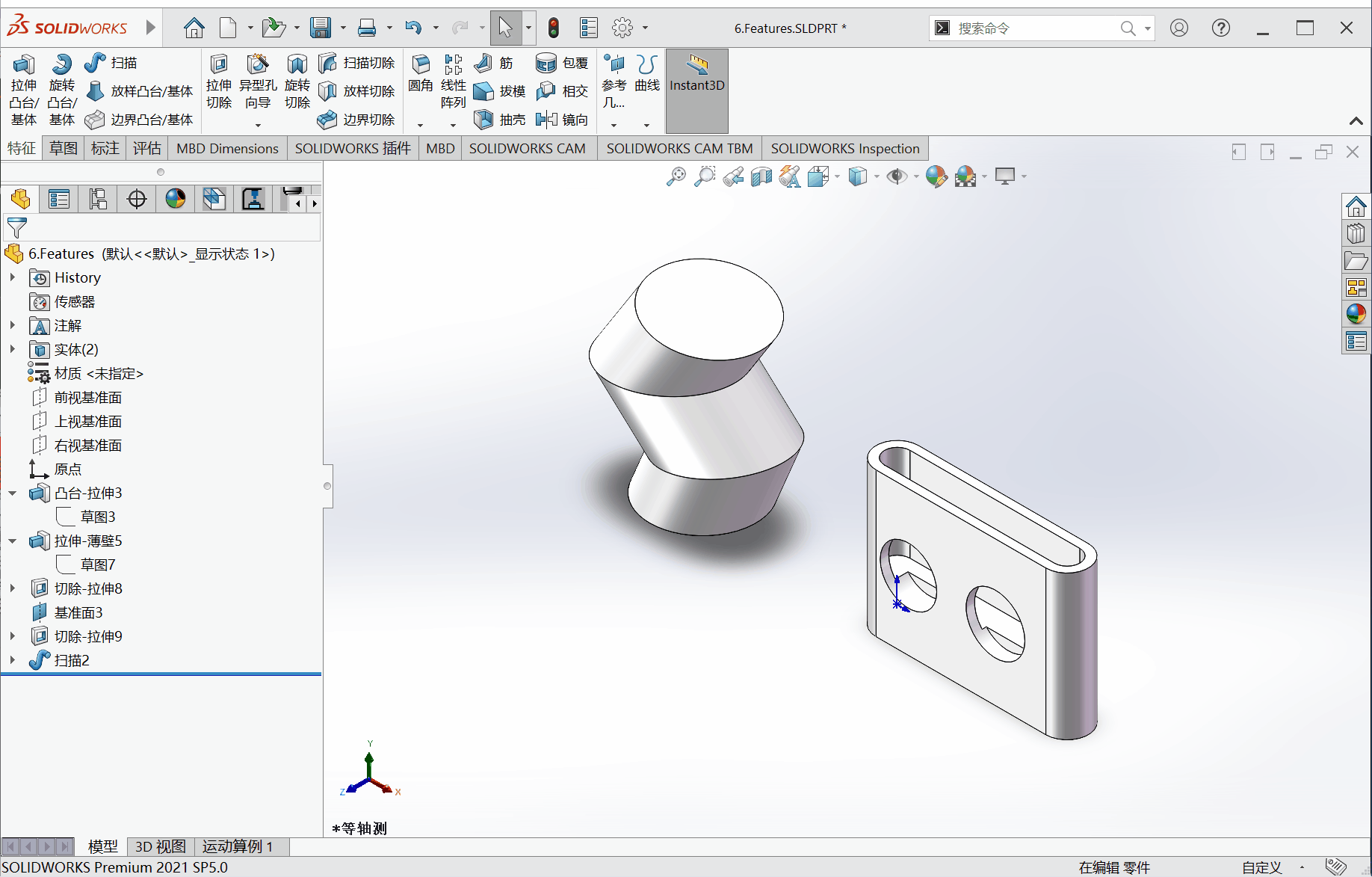
Task: Collapse the 拉伸-薄壁5 feature
Action: tap(13, 541)
